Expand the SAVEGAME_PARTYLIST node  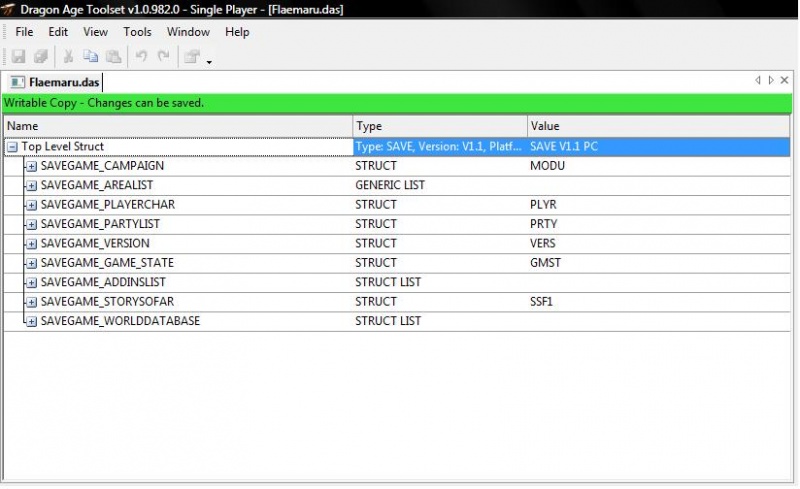pos(31,224)
